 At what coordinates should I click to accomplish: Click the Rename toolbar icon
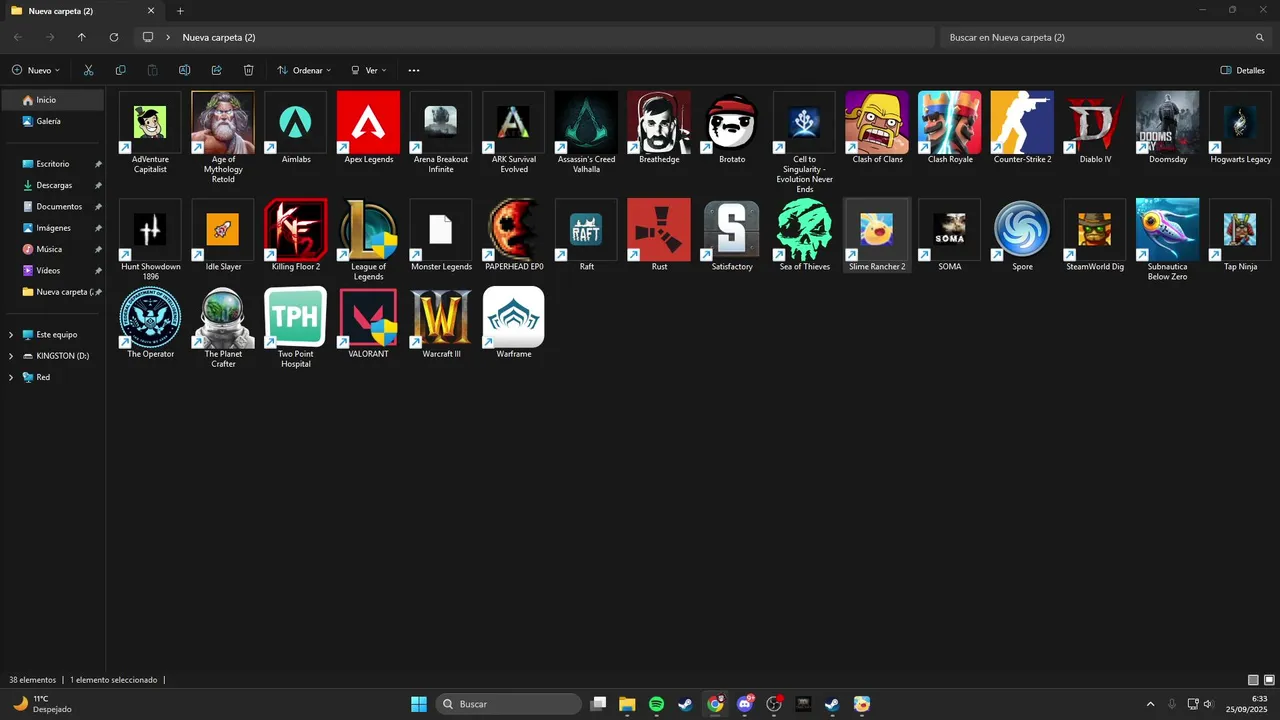pos(184,70)
